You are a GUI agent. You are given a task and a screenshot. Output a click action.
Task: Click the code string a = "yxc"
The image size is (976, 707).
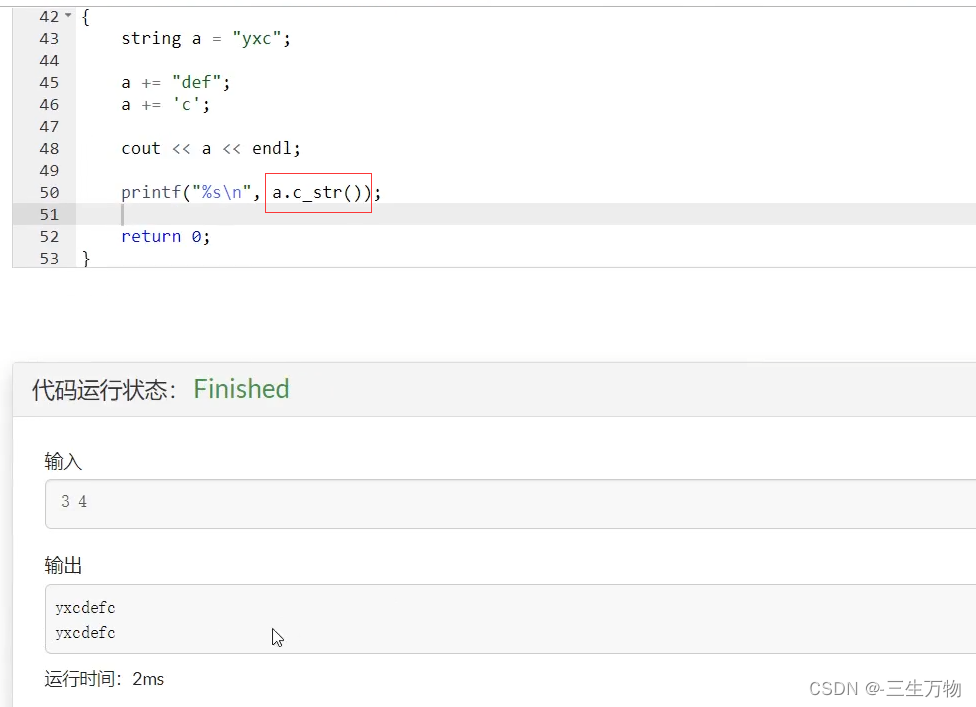point(206,39)
